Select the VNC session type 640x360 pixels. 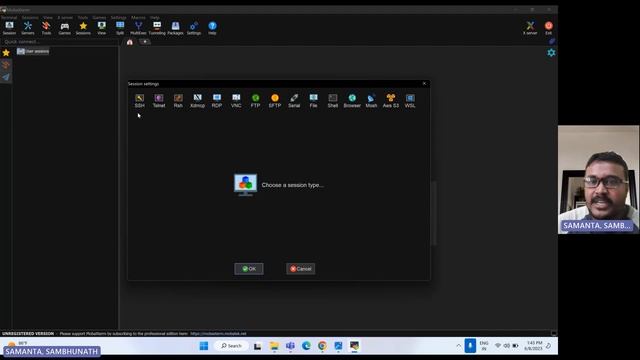(x=236, y=100)
